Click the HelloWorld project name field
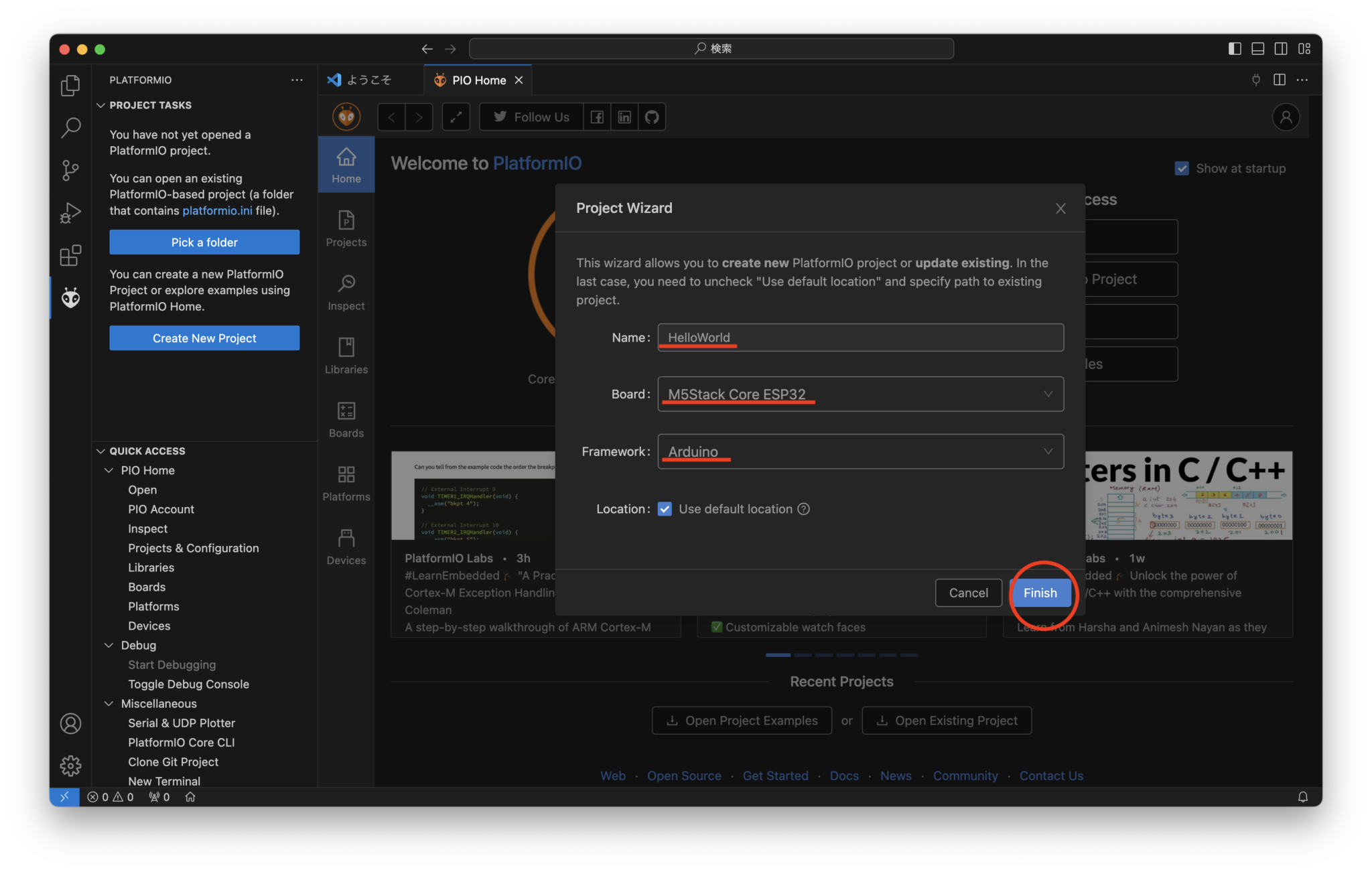This screenshot has width=1372, height=872. point(860,337)
